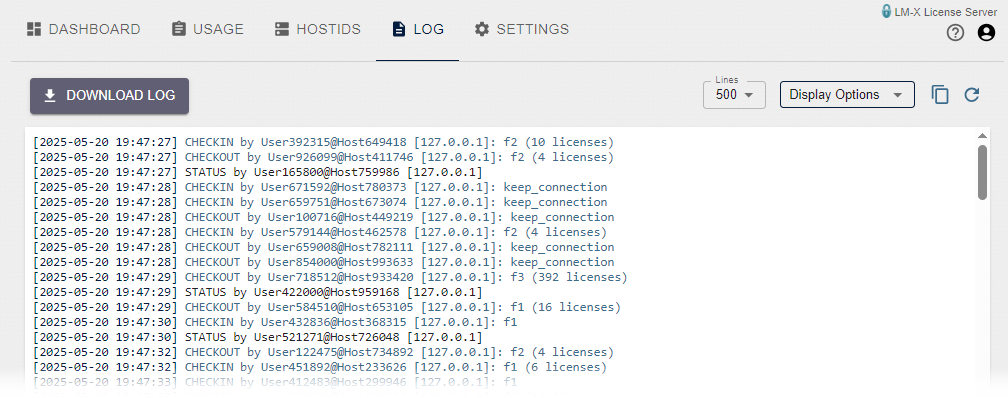1008x398 pixels.
Task: Click the f3 (392 licenses) checkout log line
Action: coord(330,277)
